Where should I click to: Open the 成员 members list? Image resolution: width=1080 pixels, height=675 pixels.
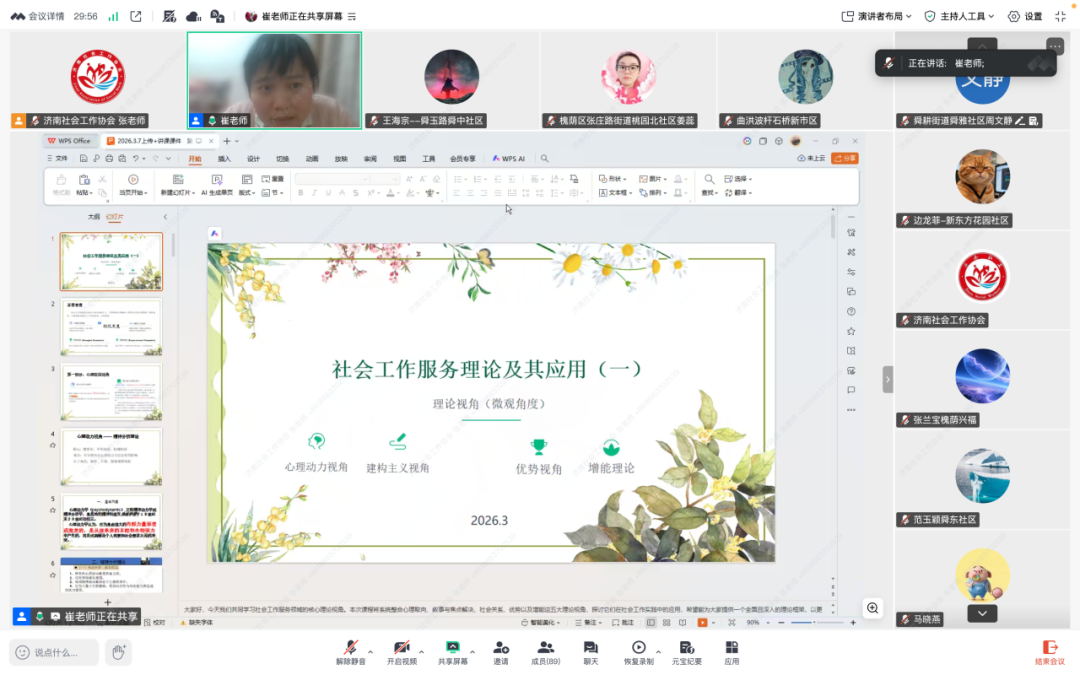coord(545,648)
